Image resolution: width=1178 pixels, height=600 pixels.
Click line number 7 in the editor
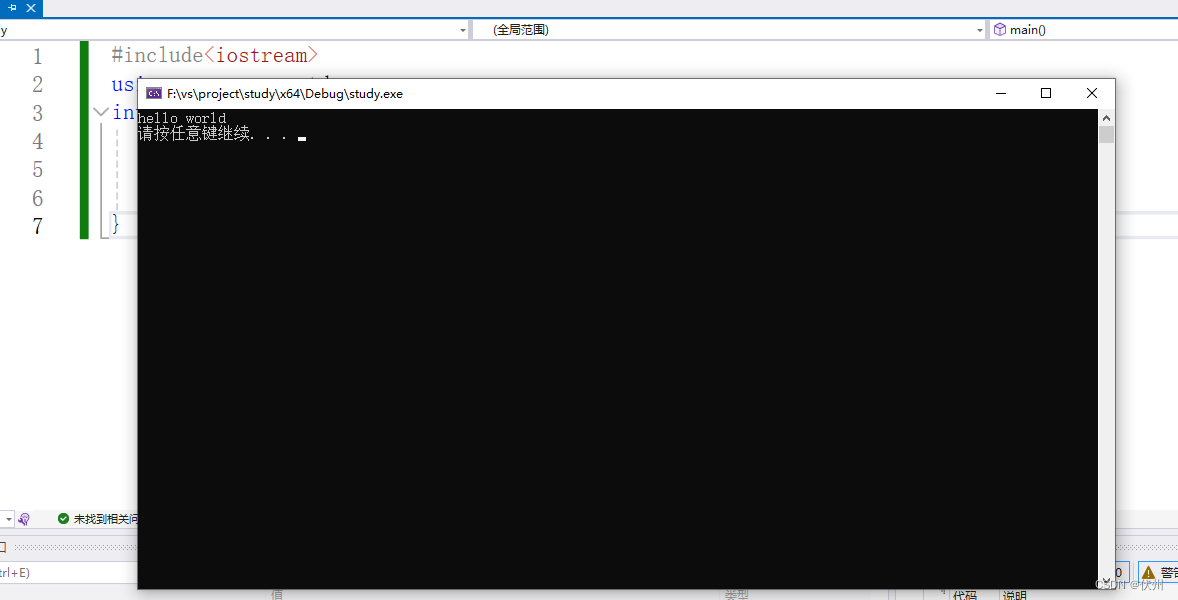pyautogui.click(x=38, y=226)
